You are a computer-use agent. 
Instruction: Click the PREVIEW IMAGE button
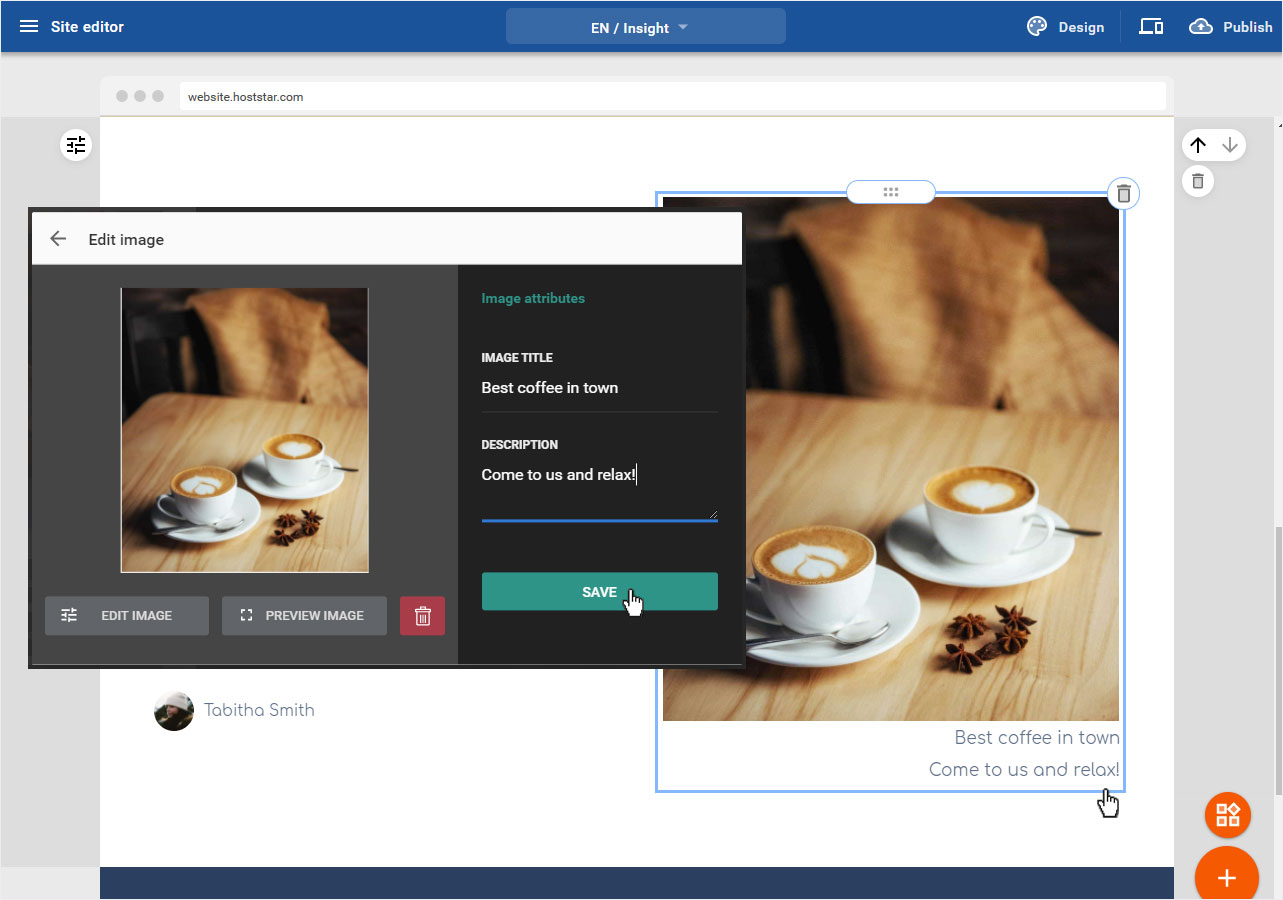click(304, 616)
